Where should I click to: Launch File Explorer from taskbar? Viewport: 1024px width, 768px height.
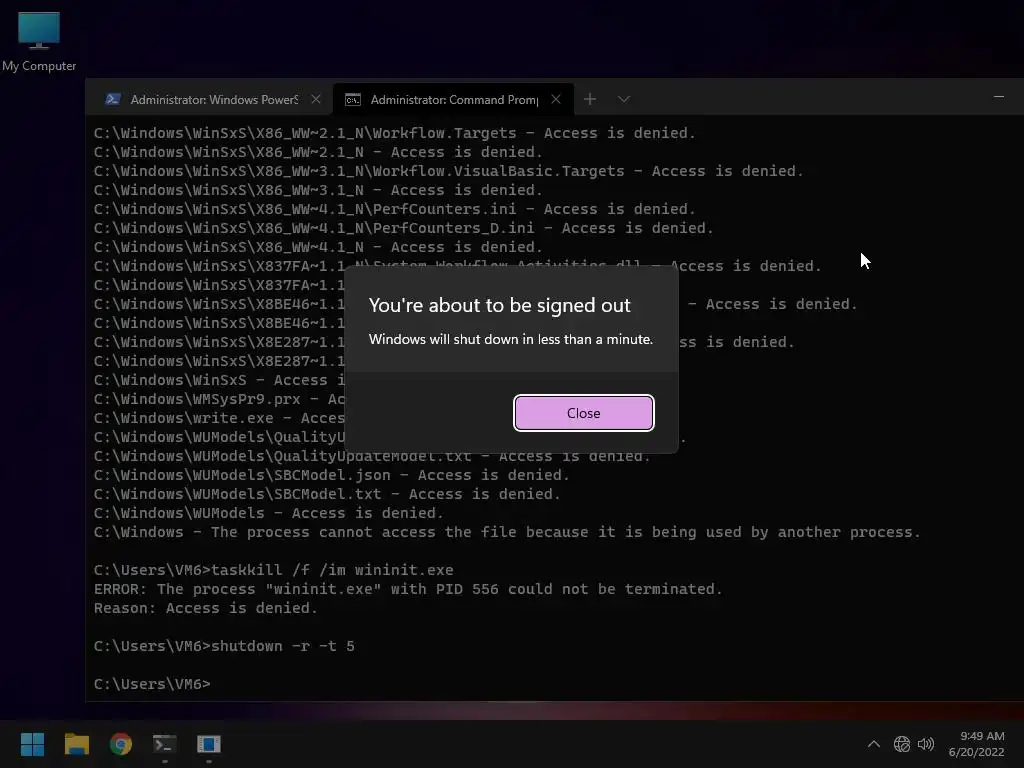coord(76,744)
